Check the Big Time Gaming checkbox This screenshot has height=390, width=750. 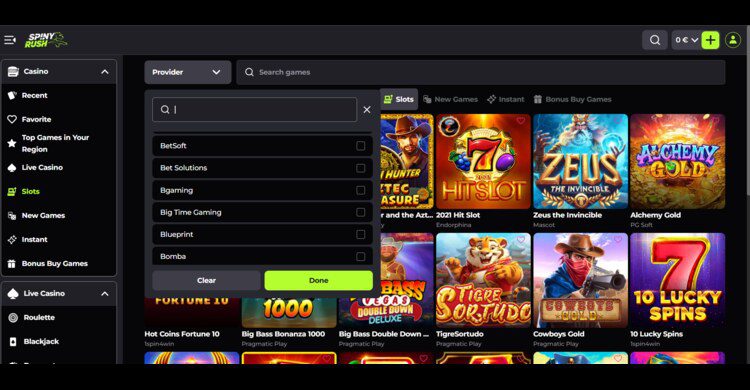[x=361, y=212]
